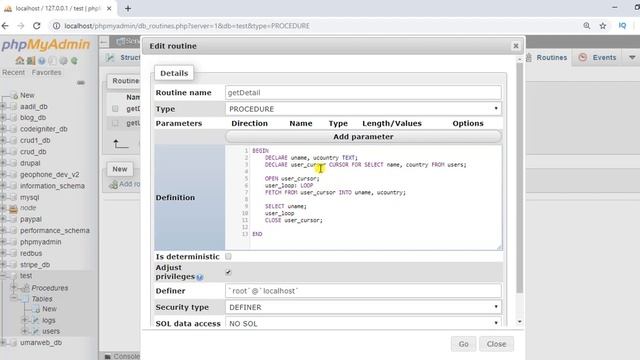
Task: Click the Console icon at bottom
Action: coord(108,356)
